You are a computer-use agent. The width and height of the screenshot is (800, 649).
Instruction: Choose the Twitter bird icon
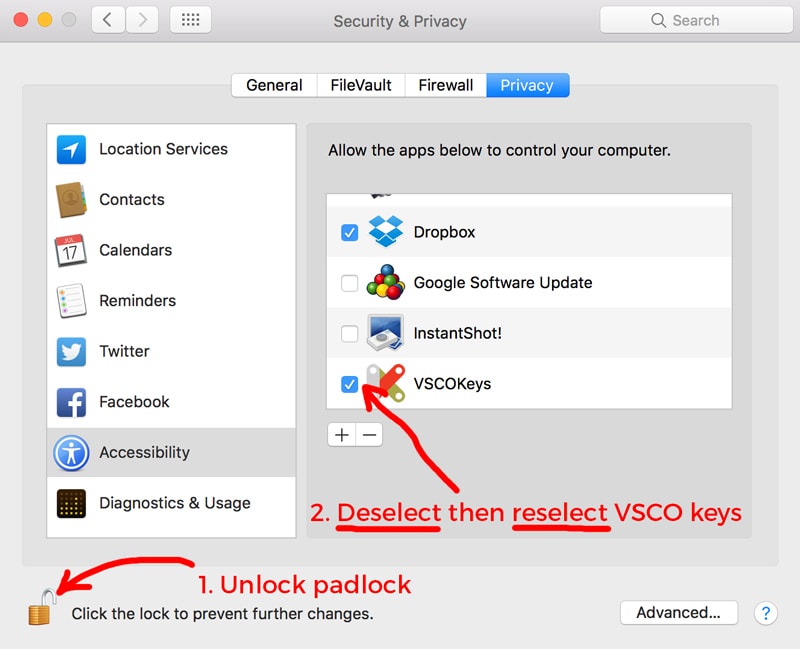point(71,352)
